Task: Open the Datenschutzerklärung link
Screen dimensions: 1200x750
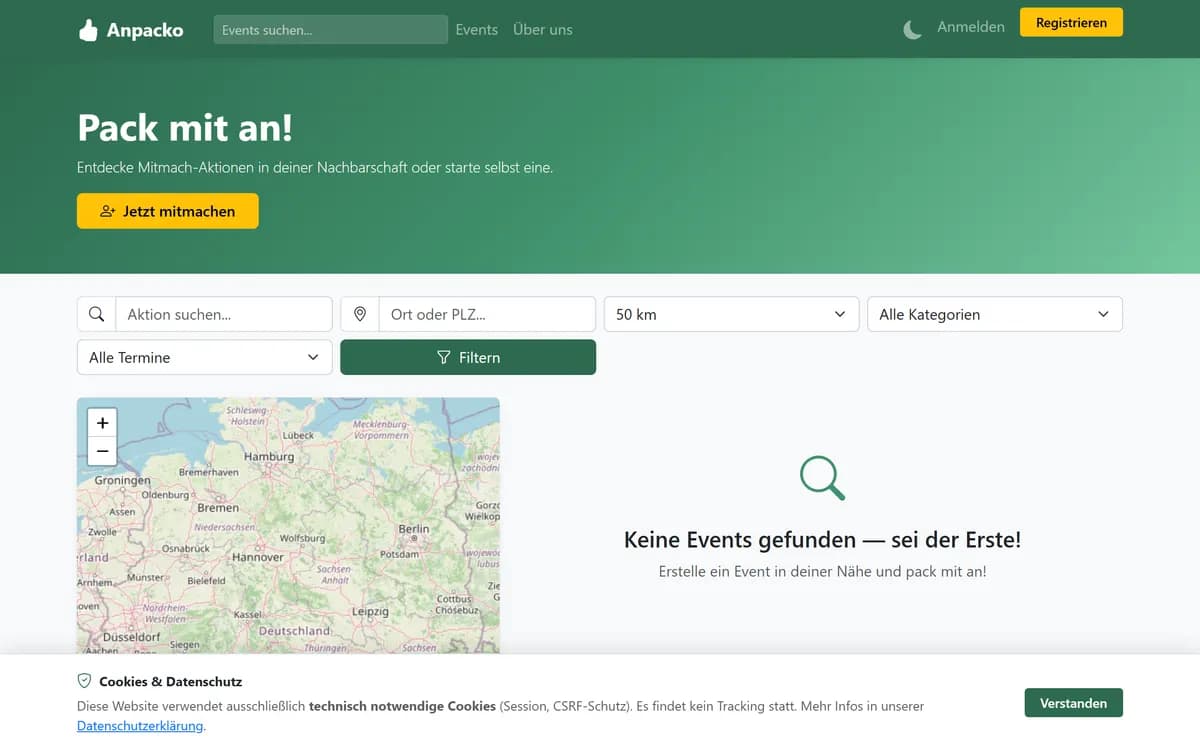Action: (140, 726)
